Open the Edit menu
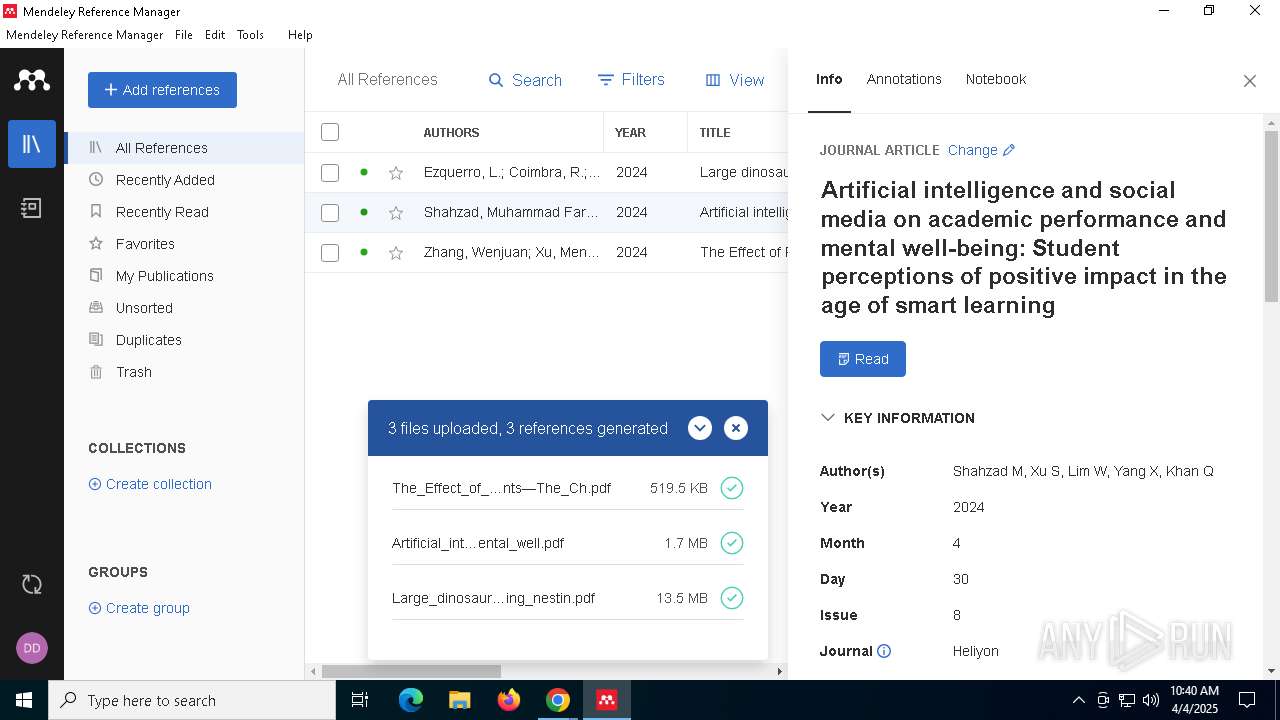 215,35
